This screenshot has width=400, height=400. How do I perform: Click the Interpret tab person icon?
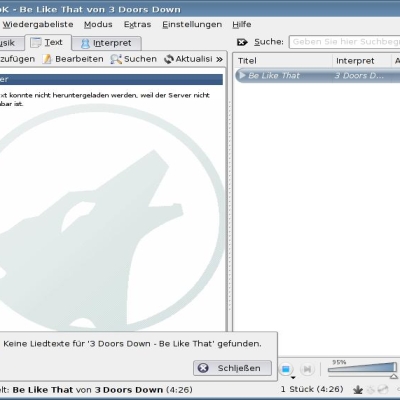(x=85, y=43)
